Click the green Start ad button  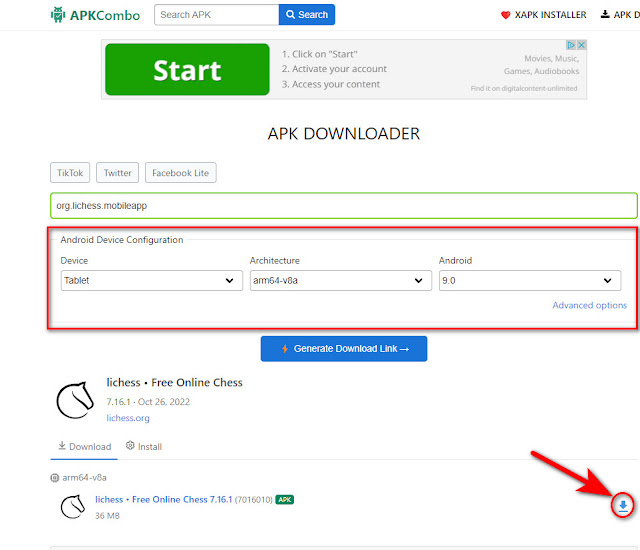[x=187, y=69]
